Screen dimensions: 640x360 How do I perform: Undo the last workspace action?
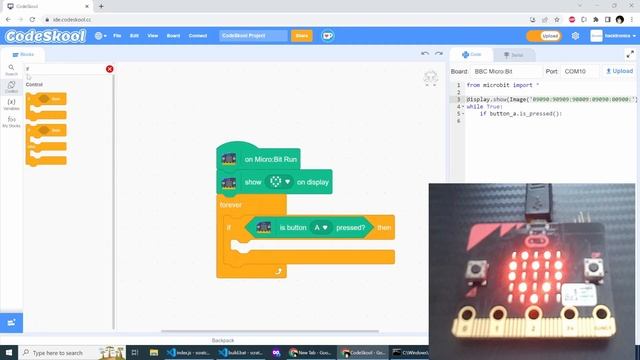(x=425, y=54)
